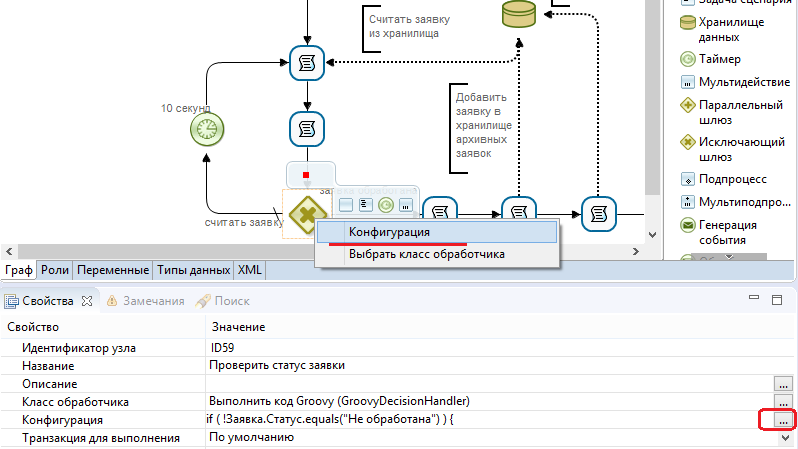The width and height of the screenshot is (798, 449).
Task: Expand the Транзакция для выполнения dropdown
Action: tap(784, 438)
